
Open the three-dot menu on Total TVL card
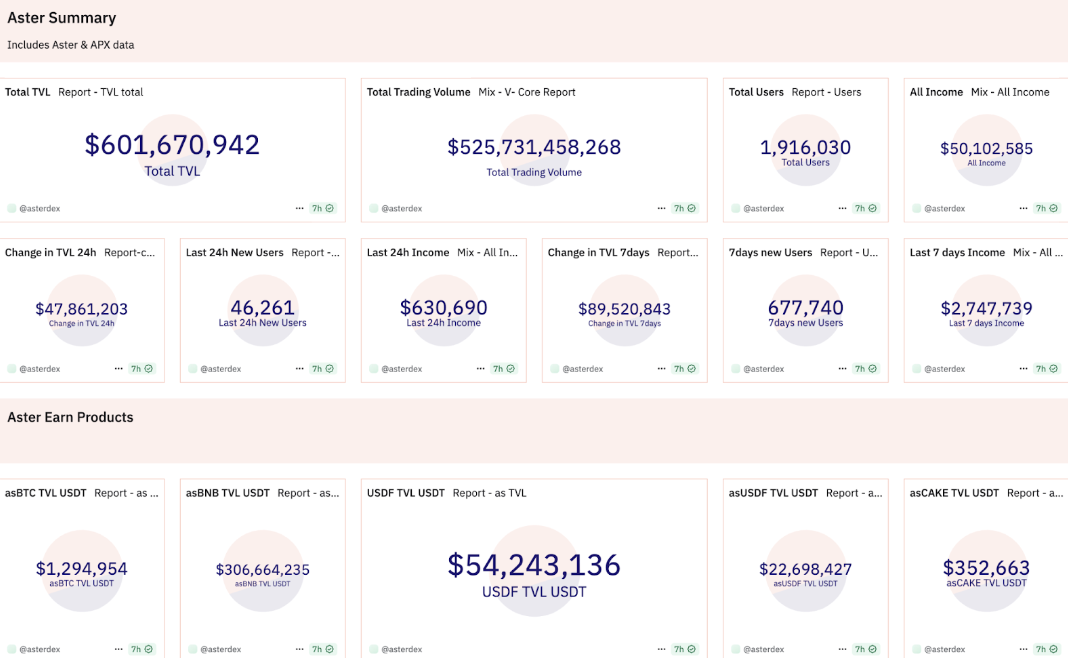[299, 209]
